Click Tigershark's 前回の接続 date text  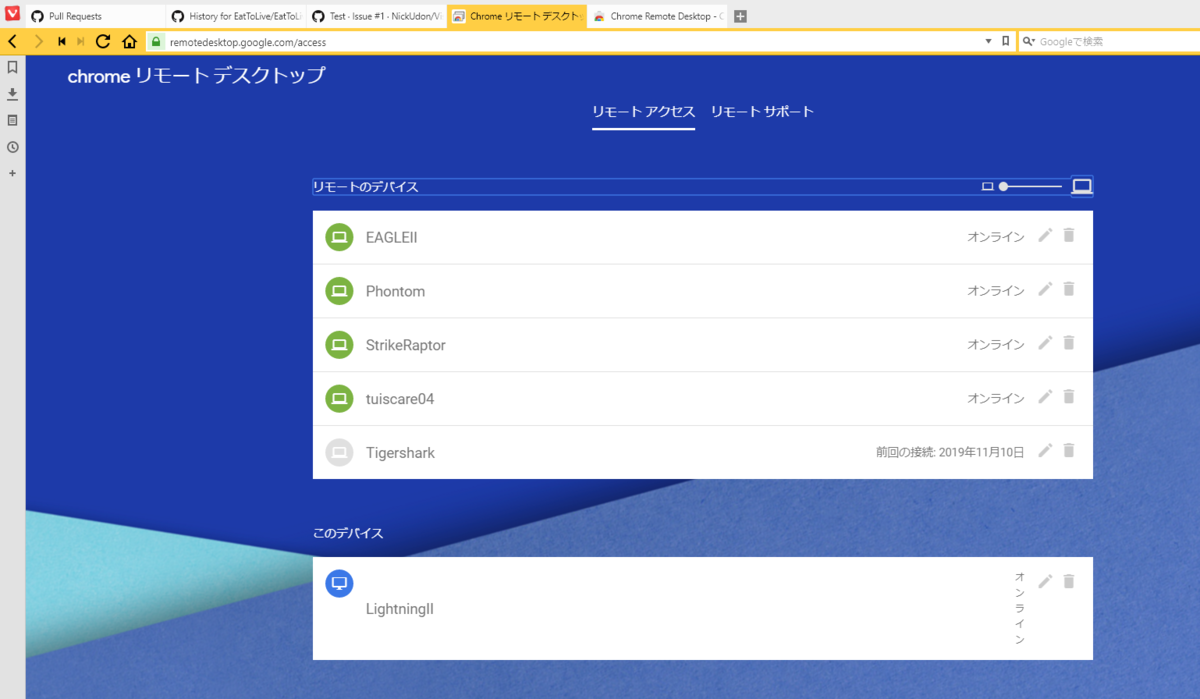pyautogui.click(x=950, y=453)
